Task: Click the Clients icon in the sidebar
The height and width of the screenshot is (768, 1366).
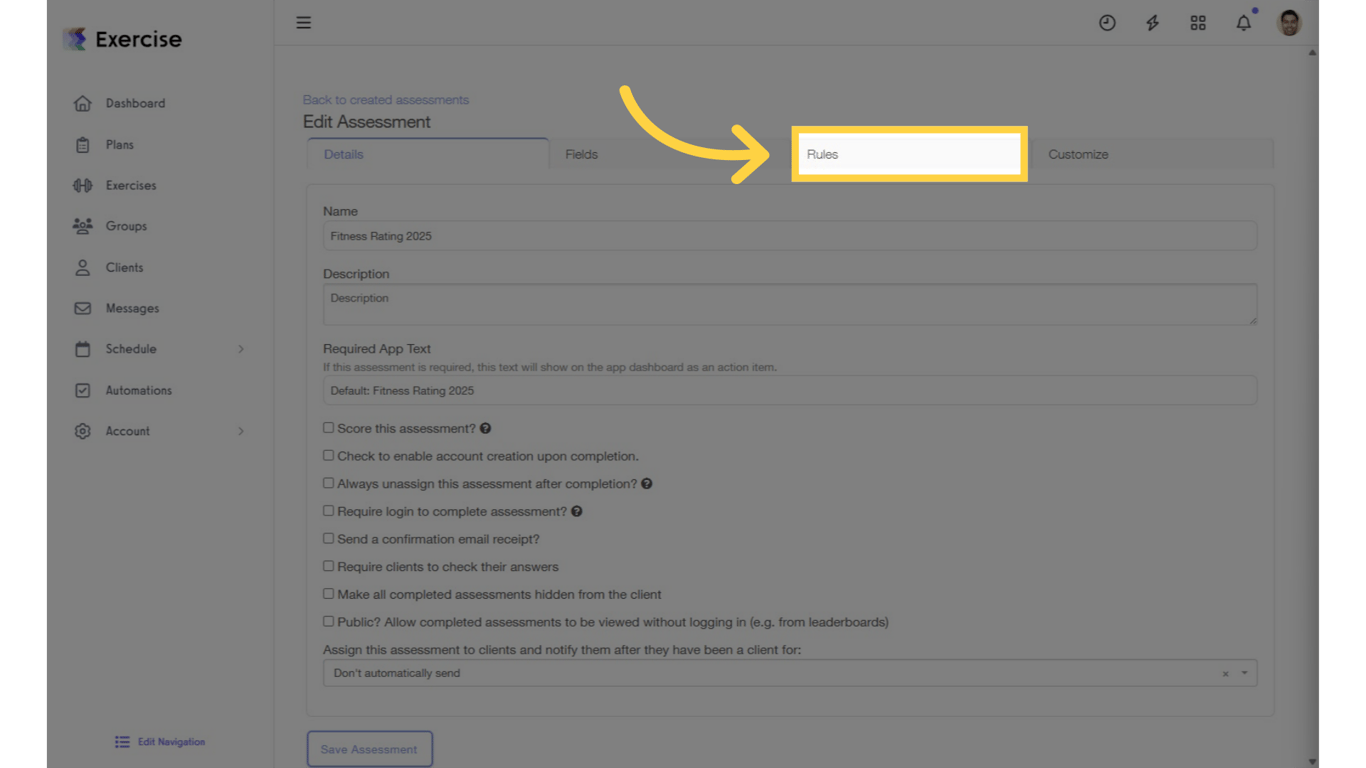Action: [83, 267]
